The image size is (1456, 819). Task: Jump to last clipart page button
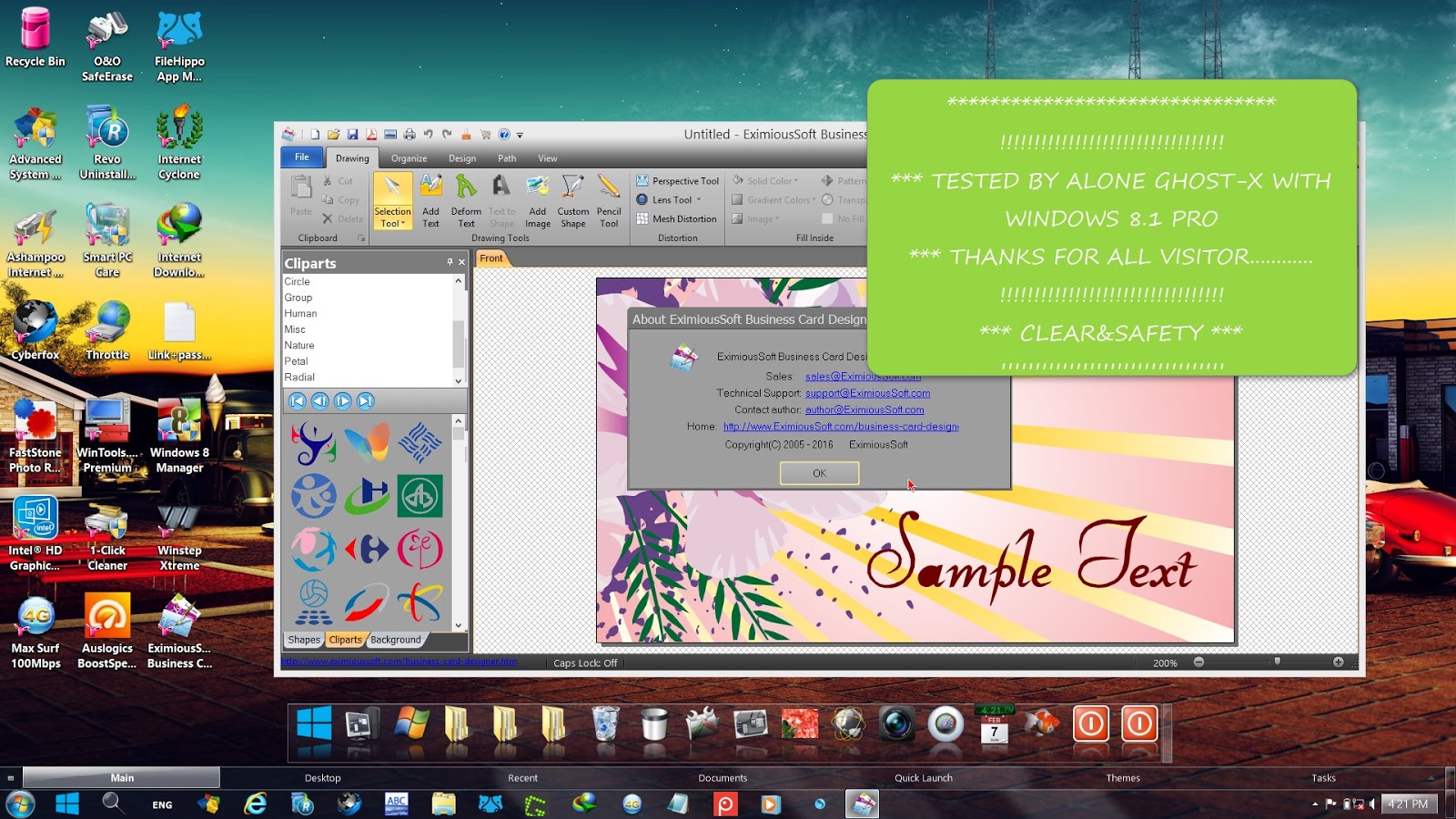[x=366, y=400]
